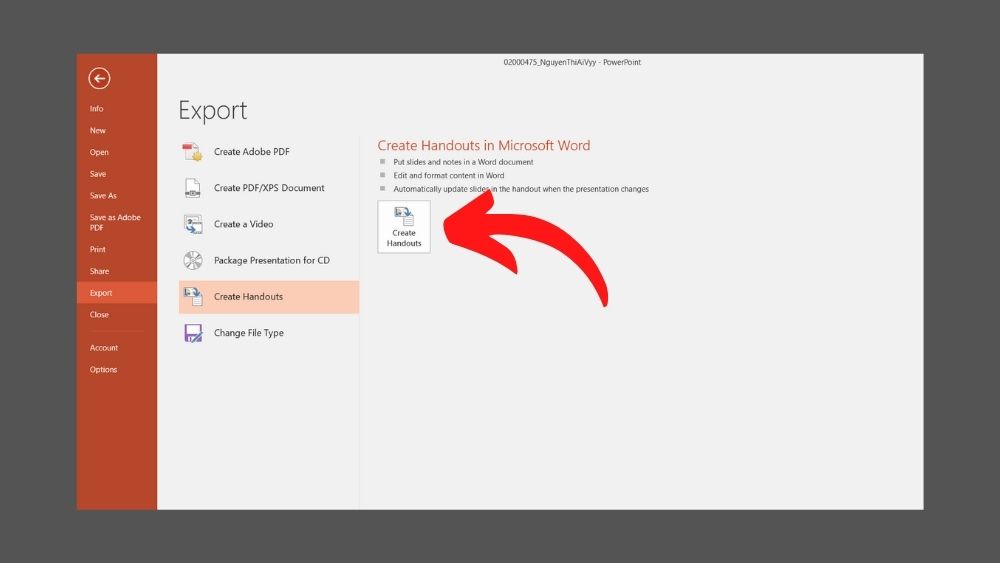1000x563 pixels.
Task: Open PowerPoint Options from the sidebar
Action: click(x=104, y=370)
